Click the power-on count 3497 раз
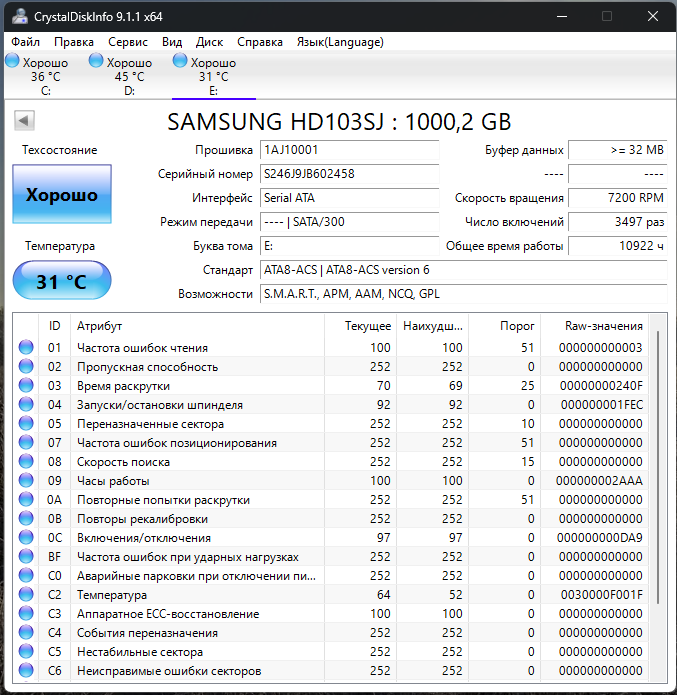 618,222
